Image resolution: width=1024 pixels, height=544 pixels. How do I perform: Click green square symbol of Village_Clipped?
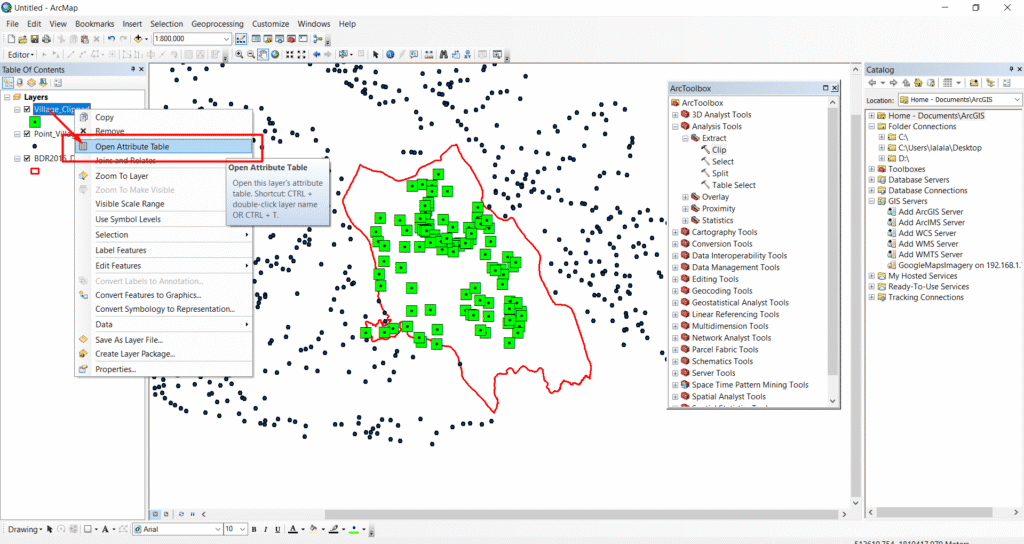click(x=35, y=121)
